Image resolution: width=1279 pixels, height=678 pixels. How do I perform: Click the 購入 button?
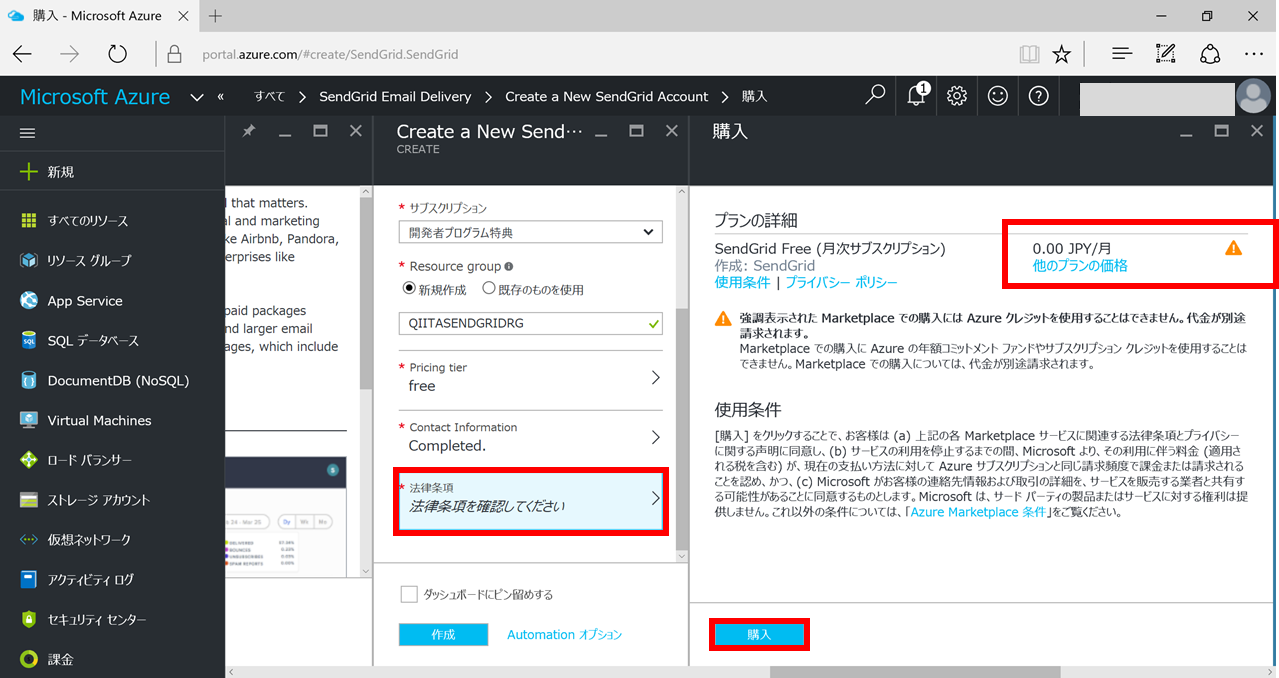pos(759,635)
